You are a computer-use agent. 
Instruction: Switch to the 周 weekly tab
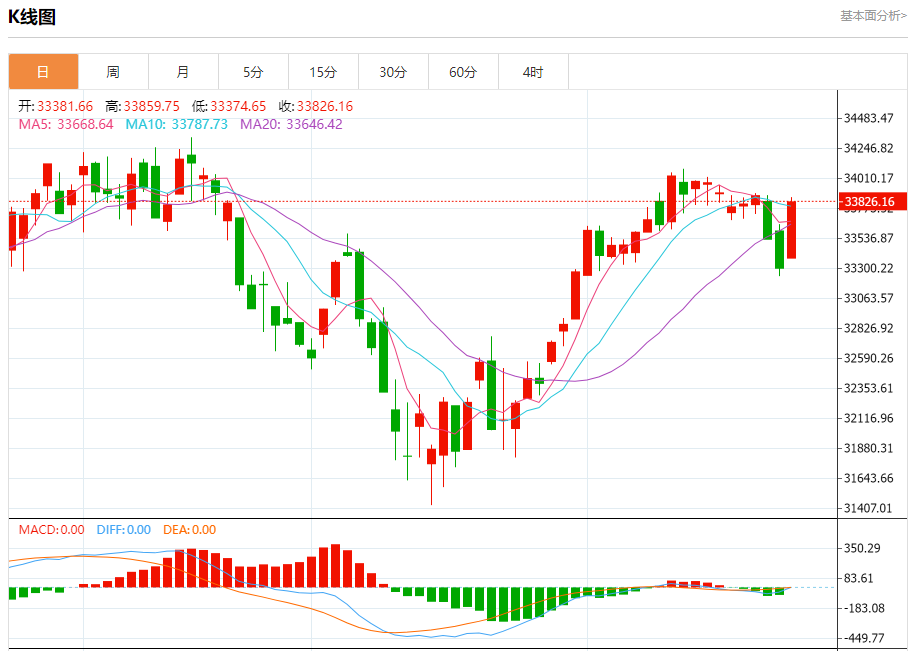pyautogui.click(x=113, y=72)
